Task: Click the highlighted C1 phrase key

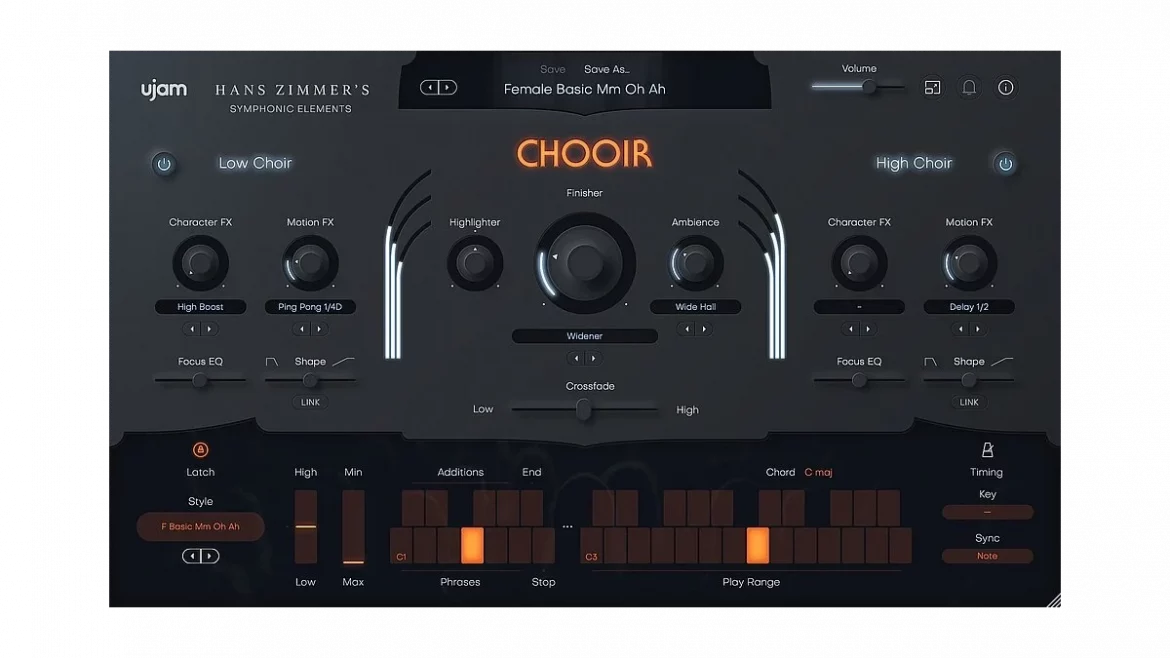Action: pyautogui.click(x=470, y=545)
